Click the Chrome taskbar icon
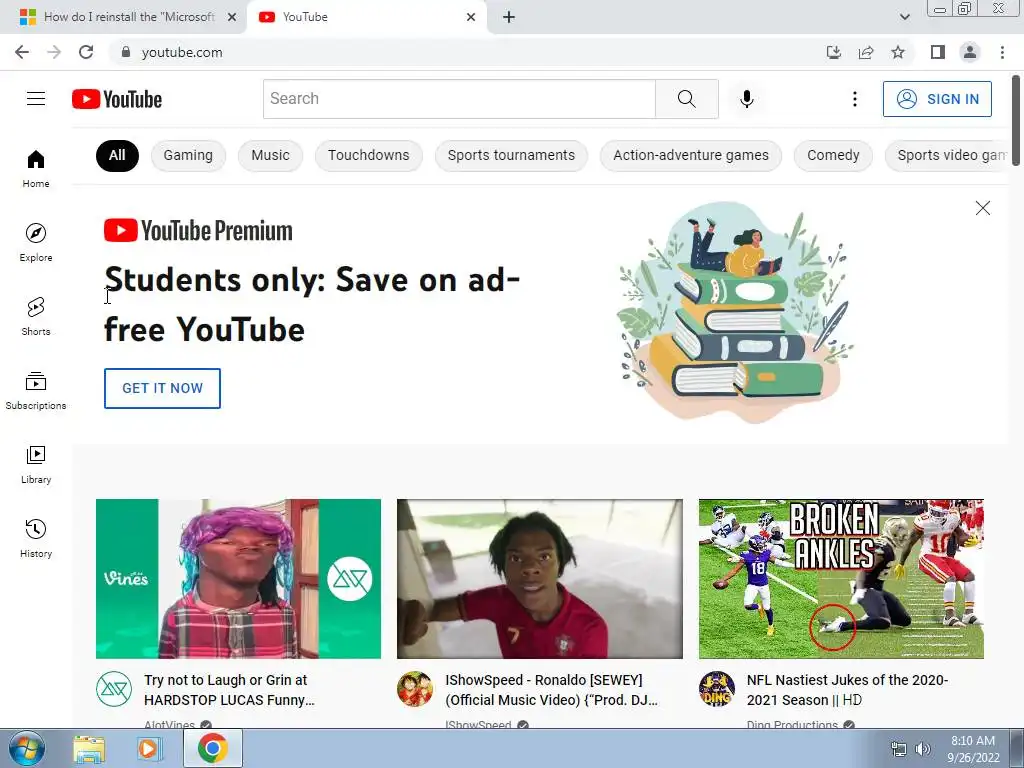Image resolution: width=1024 pixels, height=768 pixels. click(212, 748)
